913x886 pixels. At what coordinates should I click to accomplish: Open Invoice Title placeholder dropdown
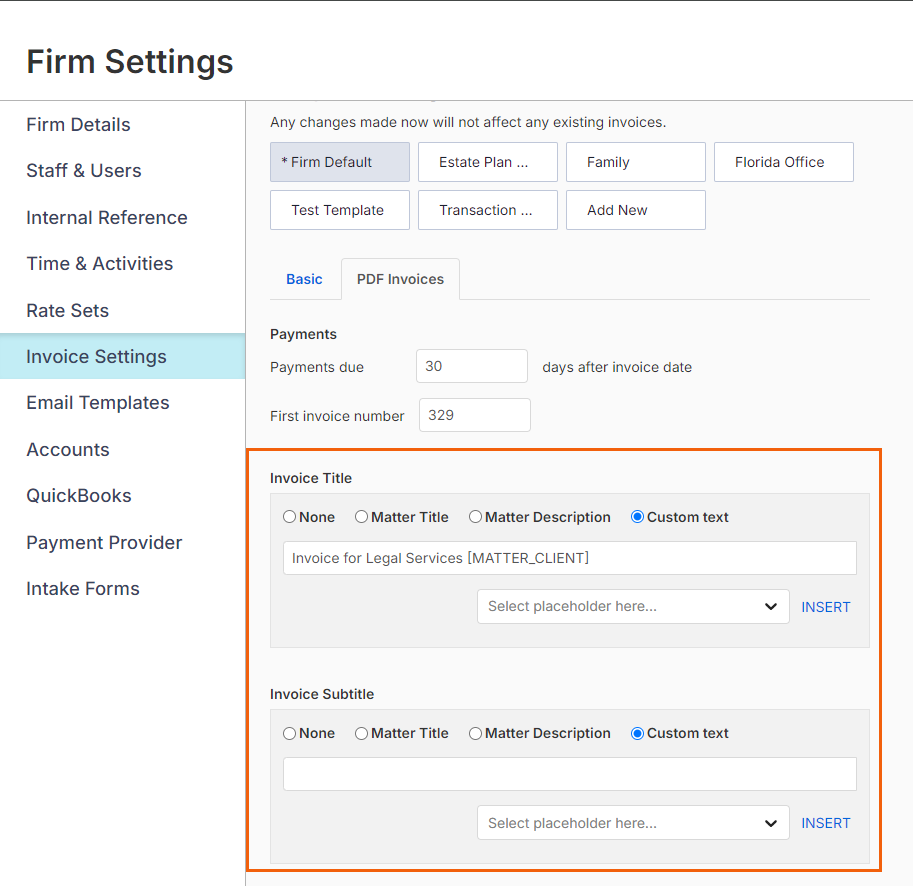pyautogui.click(x=633, y=607)
